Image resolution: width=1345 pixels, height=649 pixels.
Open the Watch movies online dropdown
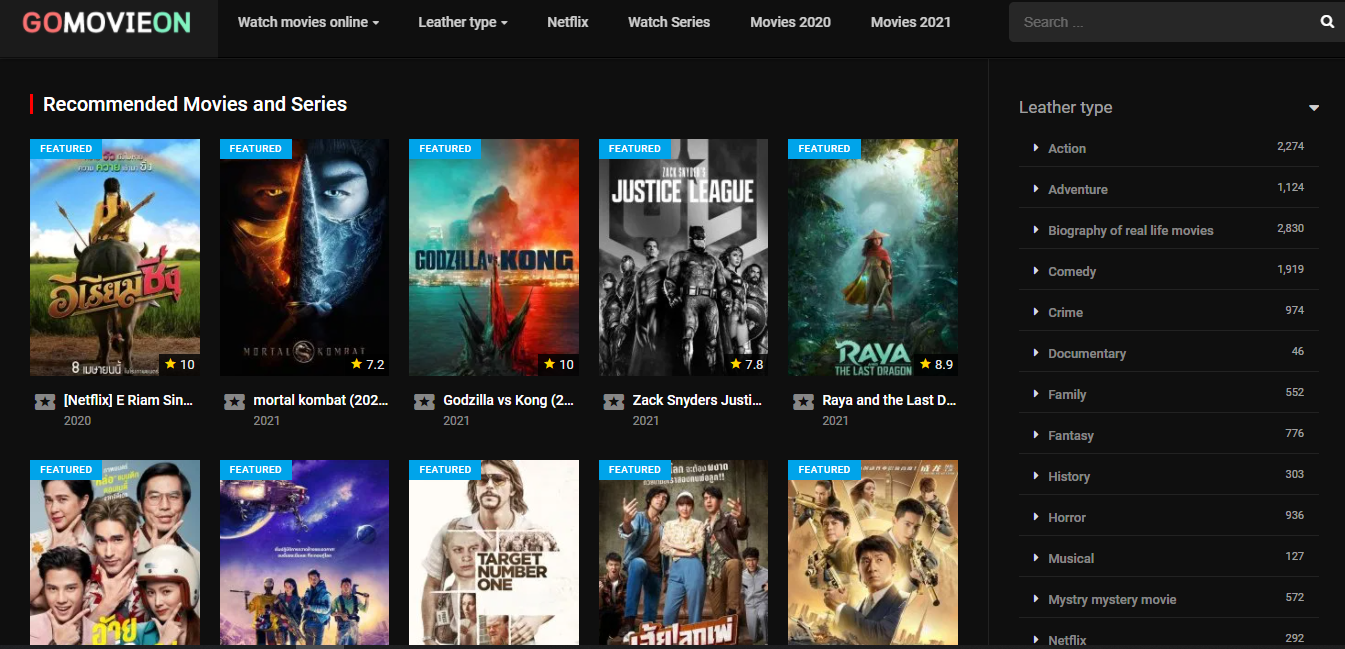click(308, 22)
